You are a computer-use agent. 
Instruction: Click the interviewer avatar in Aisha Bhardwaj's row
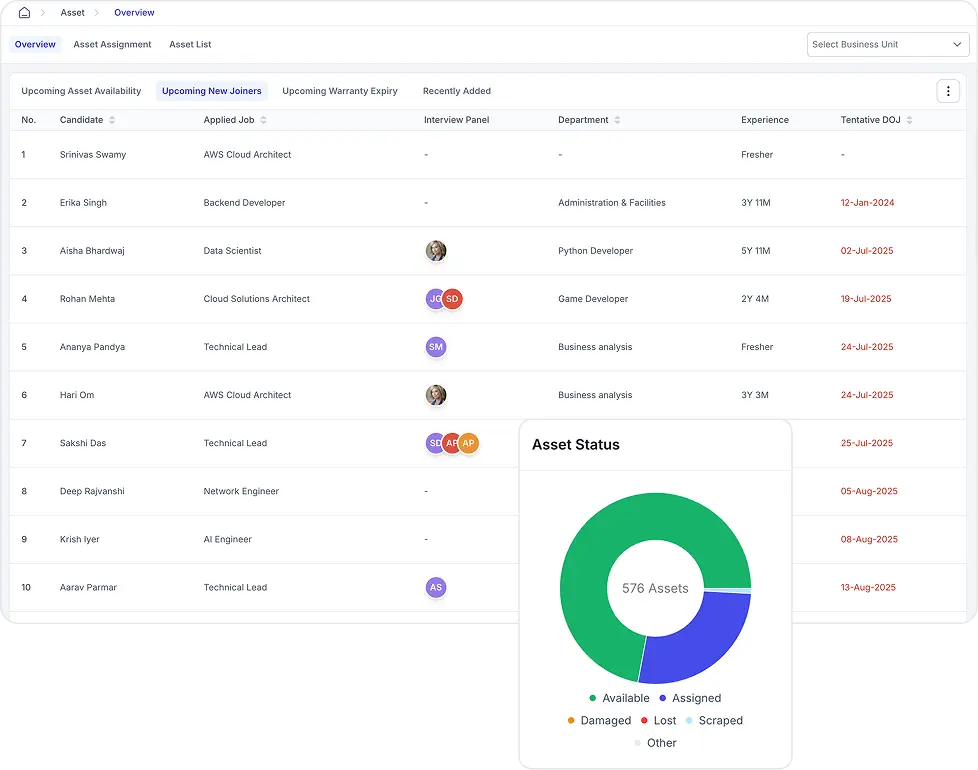pos(436,251)
